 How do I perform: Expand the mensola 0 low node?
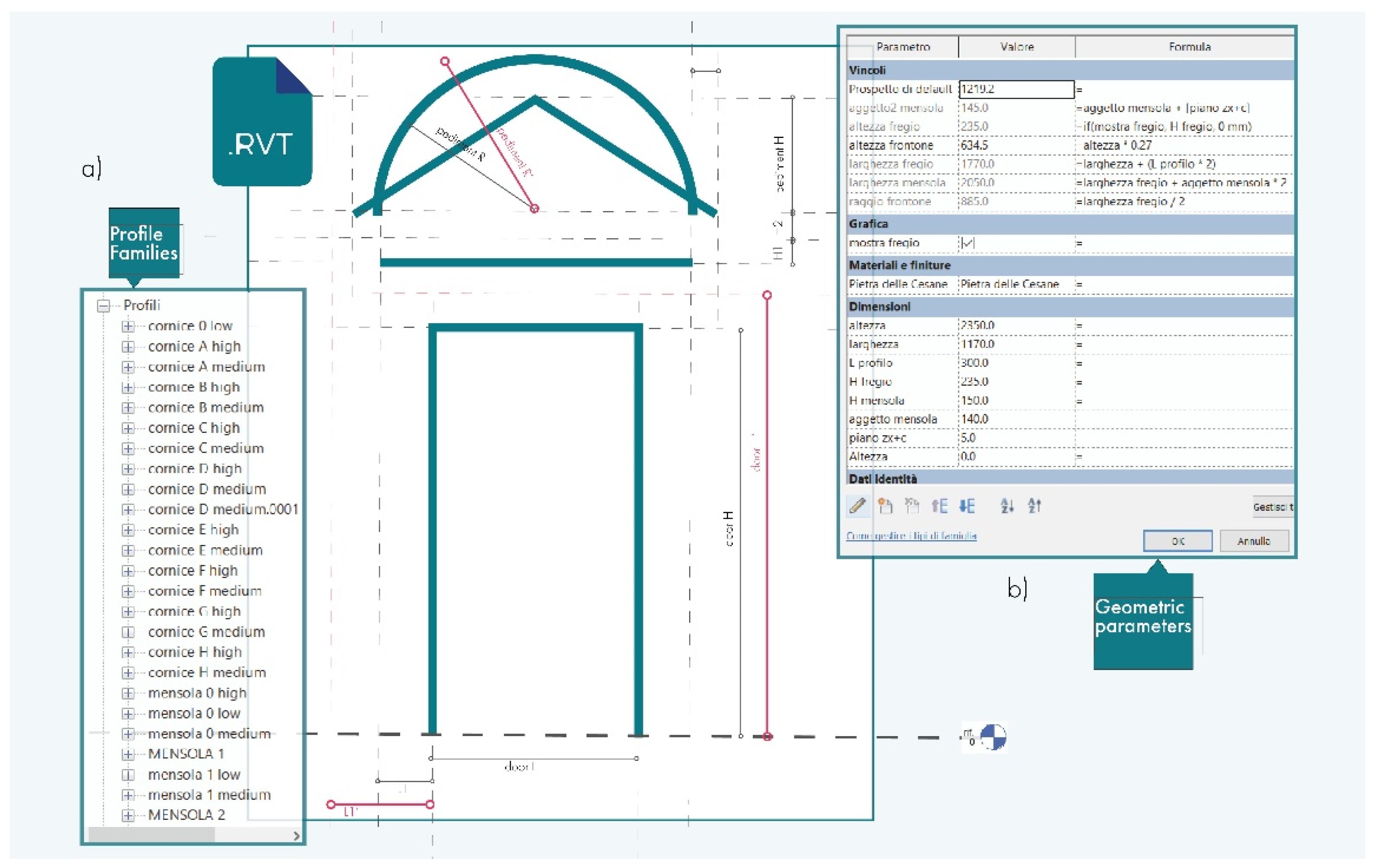pyautogui.click(x=128, y=714)
